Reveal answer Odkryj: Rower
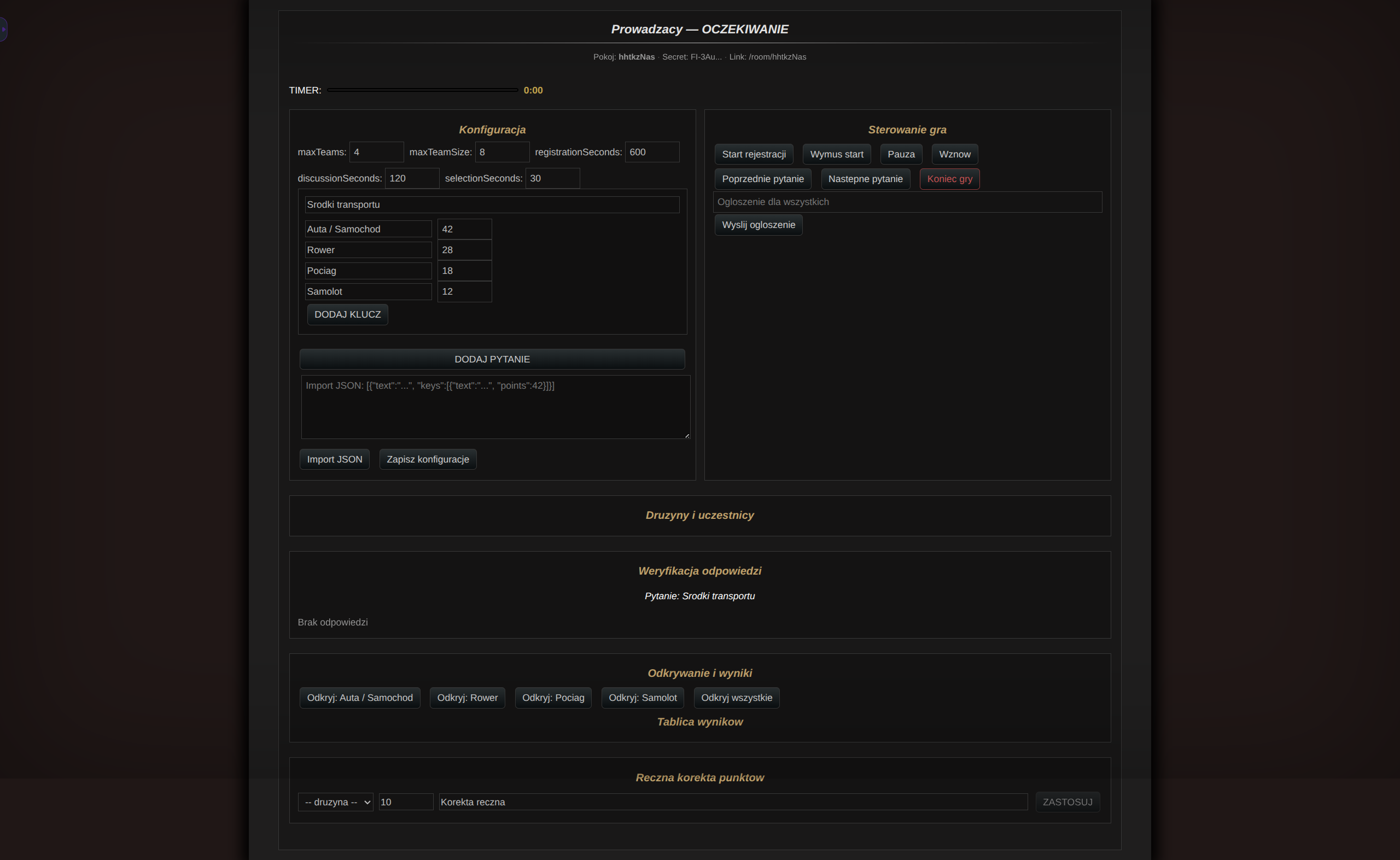This screenshot has height=860, width=1400. (467, 697)
